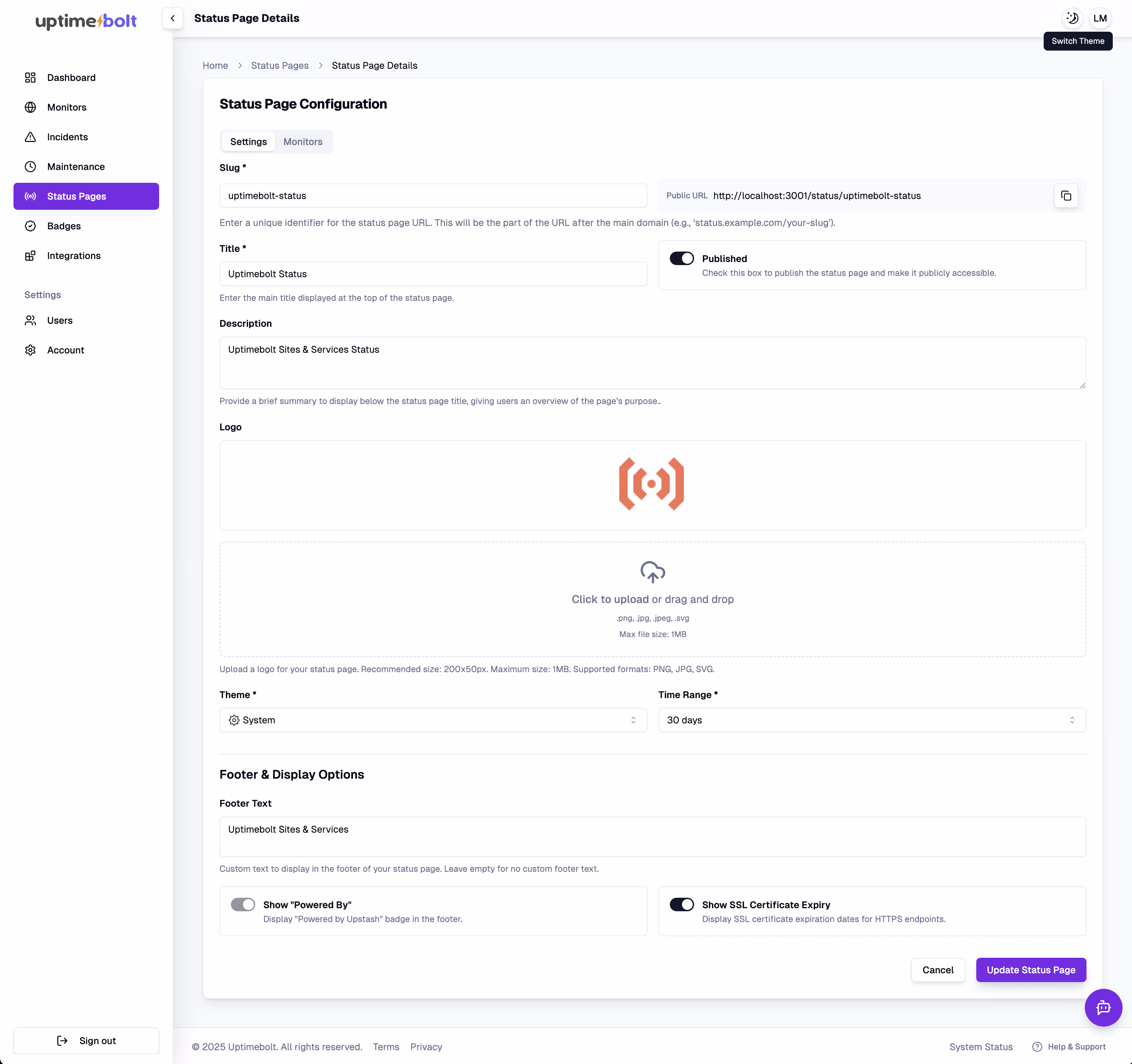Open the Theme dropdown showing System
Viewport: 1132px width, 1064px height.
coord(433,720)
